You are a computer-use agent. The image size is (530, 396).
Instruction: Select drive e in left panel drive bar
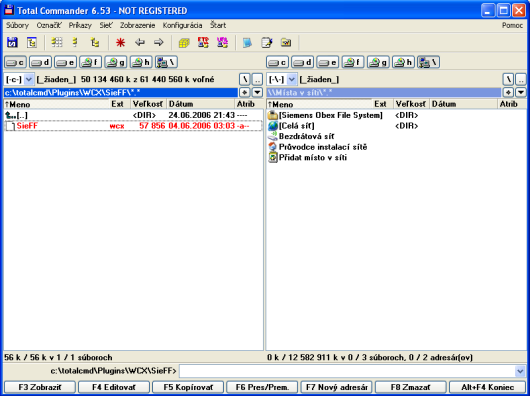[x=66, y=62]
